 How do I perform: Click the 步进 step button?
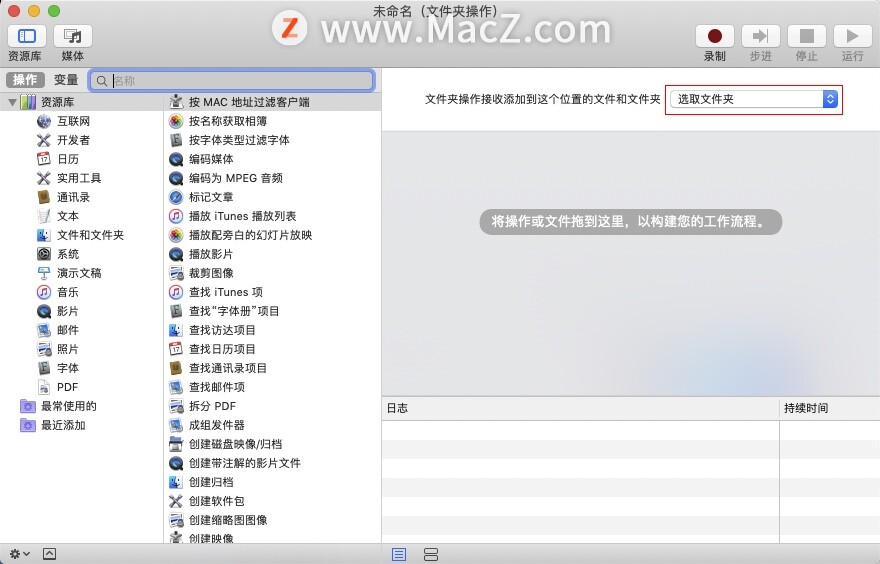(x=760, y=36)
